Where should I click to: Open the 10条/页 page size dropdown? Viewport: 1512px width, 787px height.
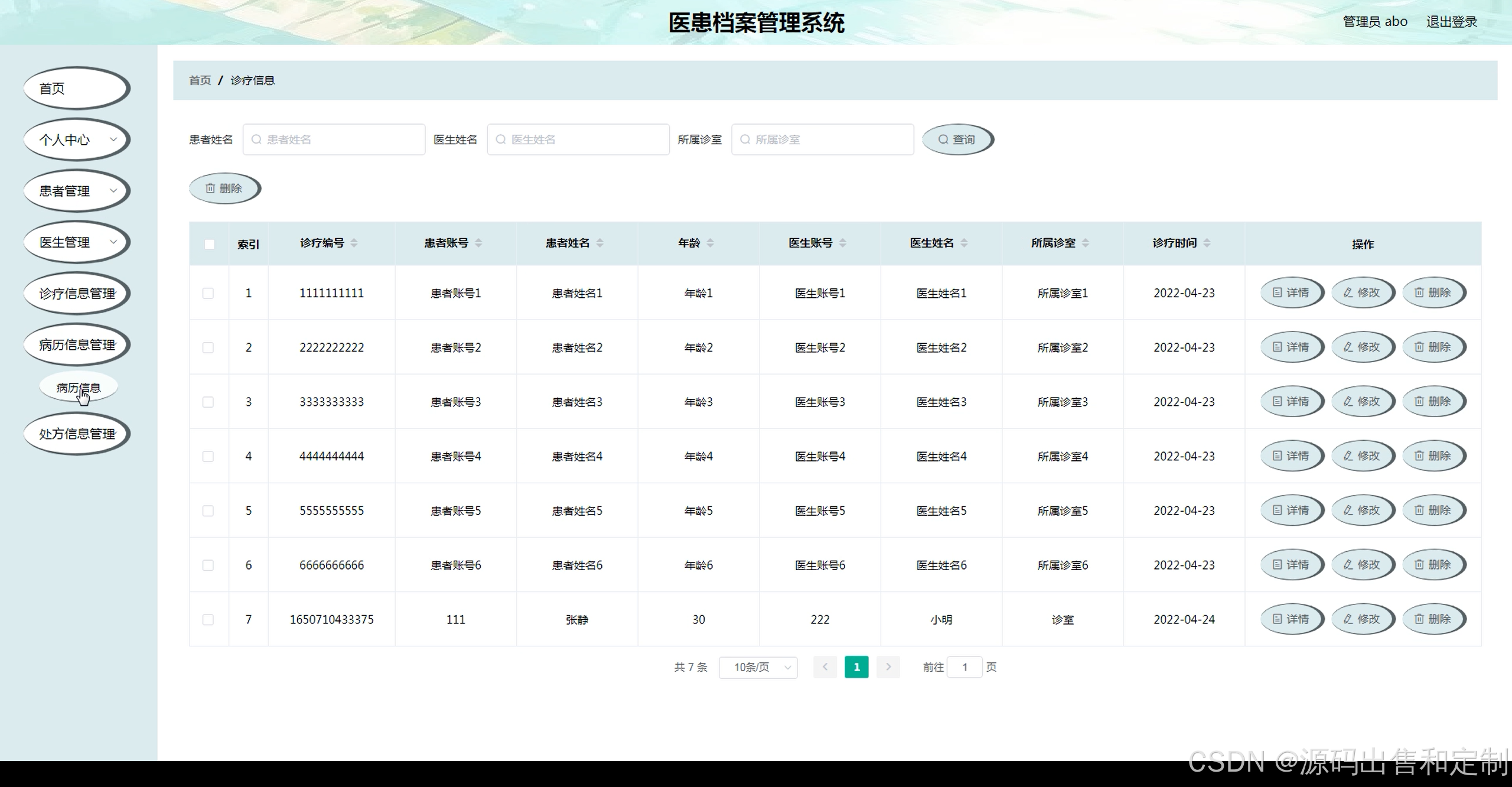pos(758,667)
